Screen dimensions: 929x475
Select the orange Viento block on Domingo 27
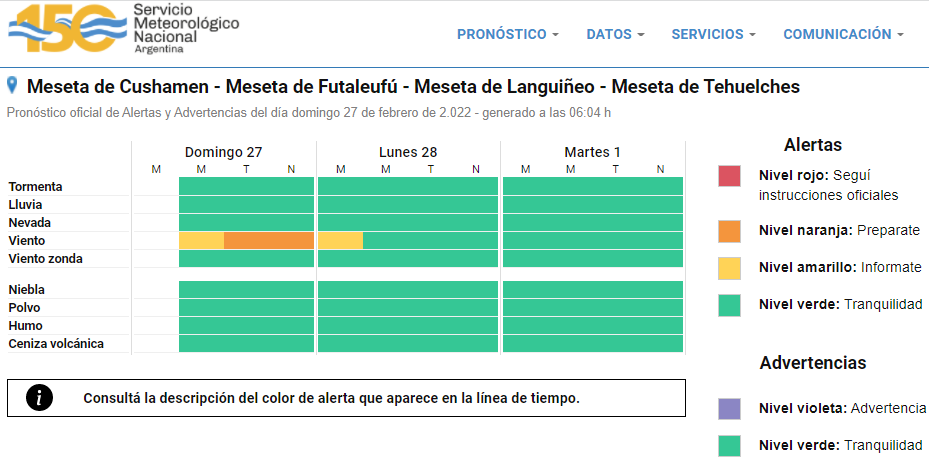(269, 240)
